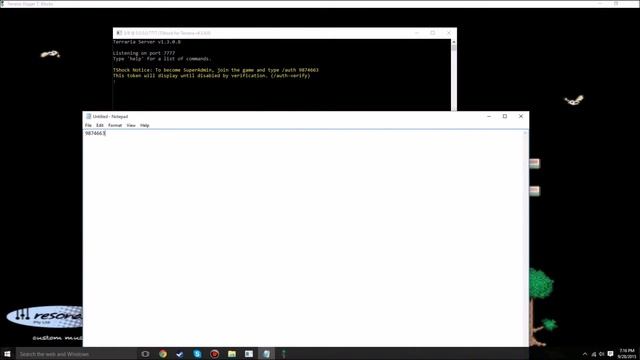Open the Edit menu in Notepad
The width and height of the screenshot is (640, 360).
[x=100, y=125]
